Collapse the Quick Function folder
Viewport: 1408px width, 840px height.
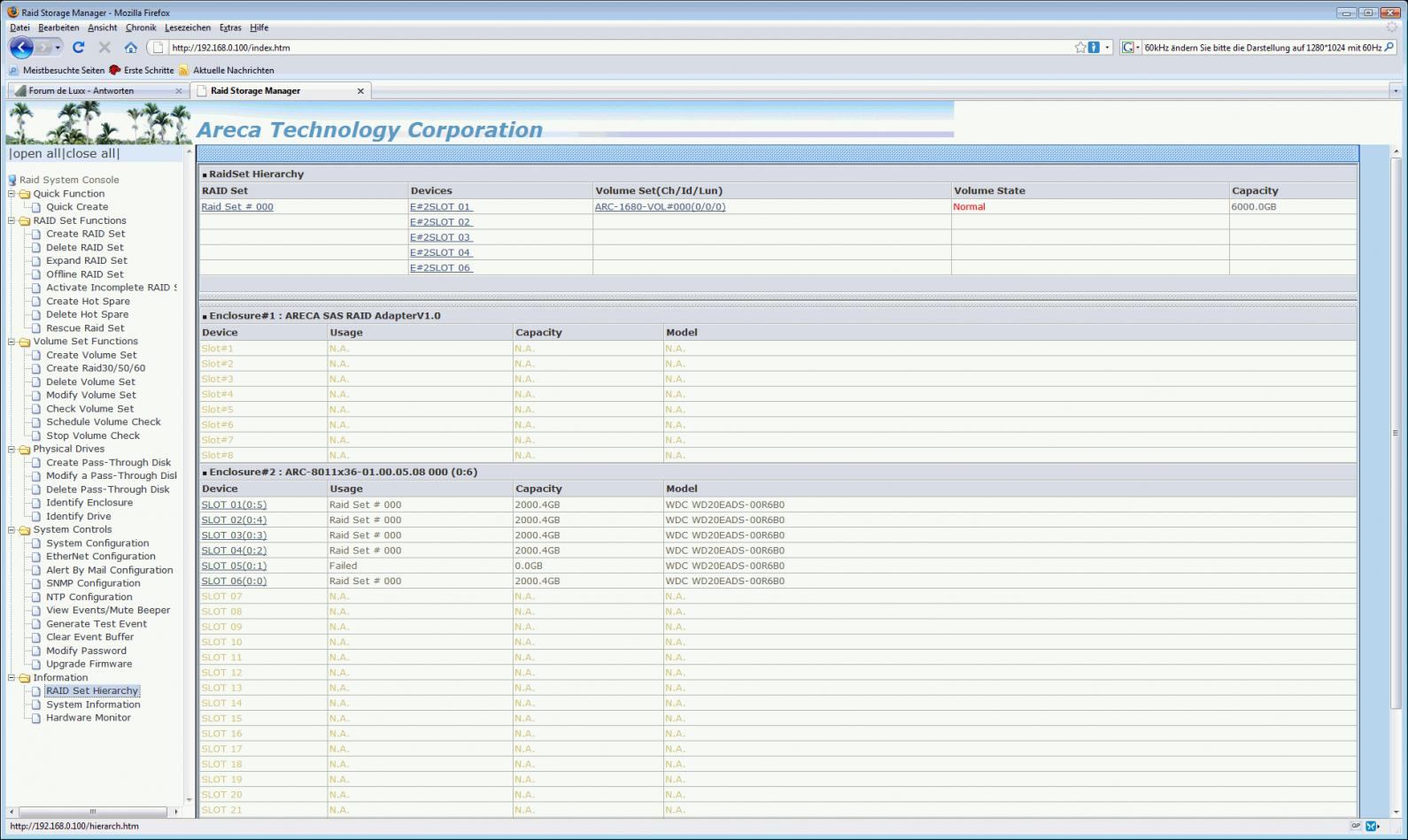(12, 194)
